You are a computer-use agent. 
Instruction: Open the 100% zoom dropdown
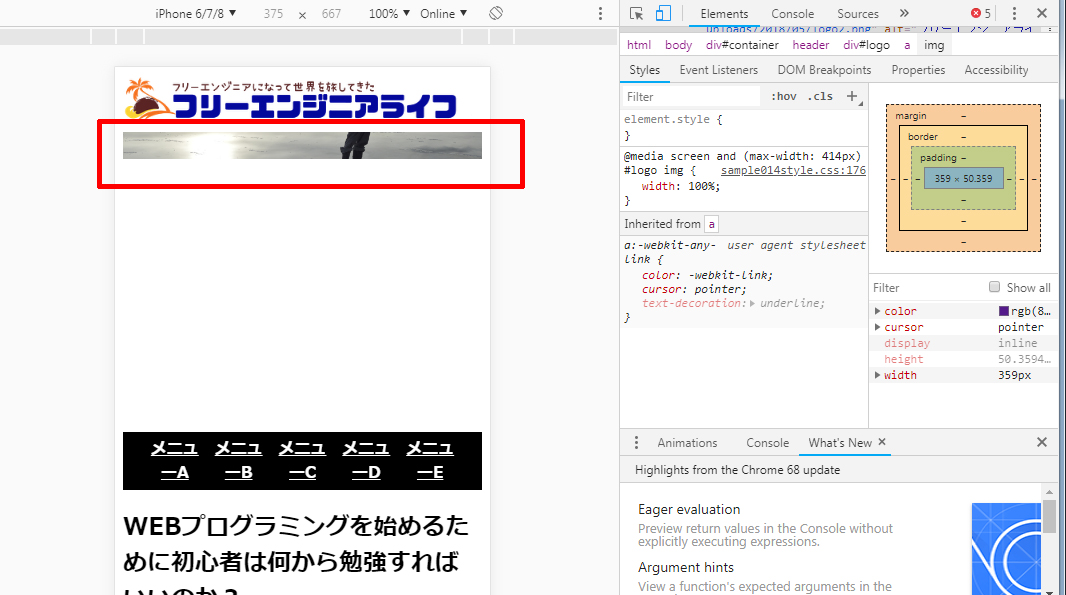[389, 14]
